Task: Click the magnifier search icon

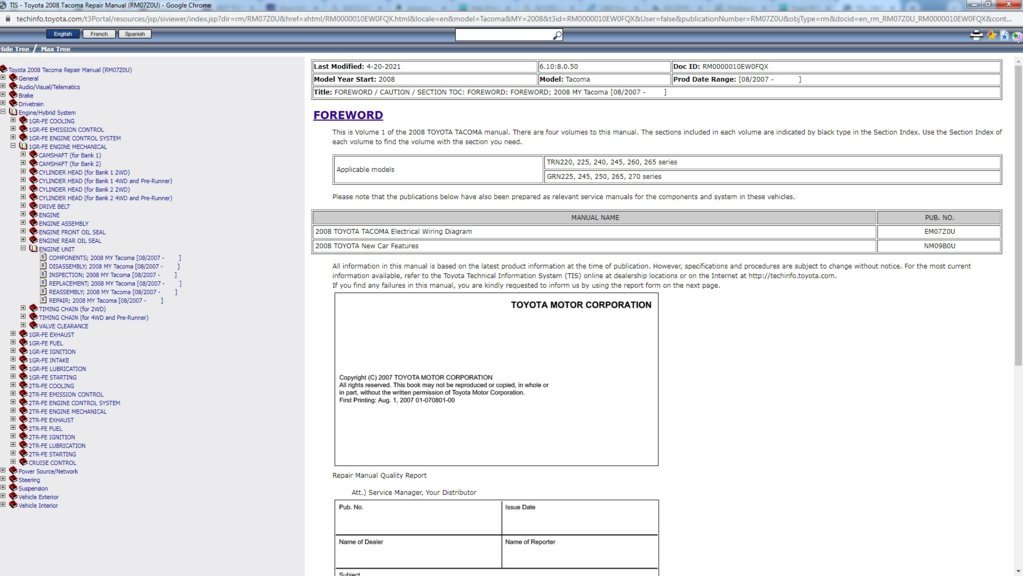Action: (557, 35)
